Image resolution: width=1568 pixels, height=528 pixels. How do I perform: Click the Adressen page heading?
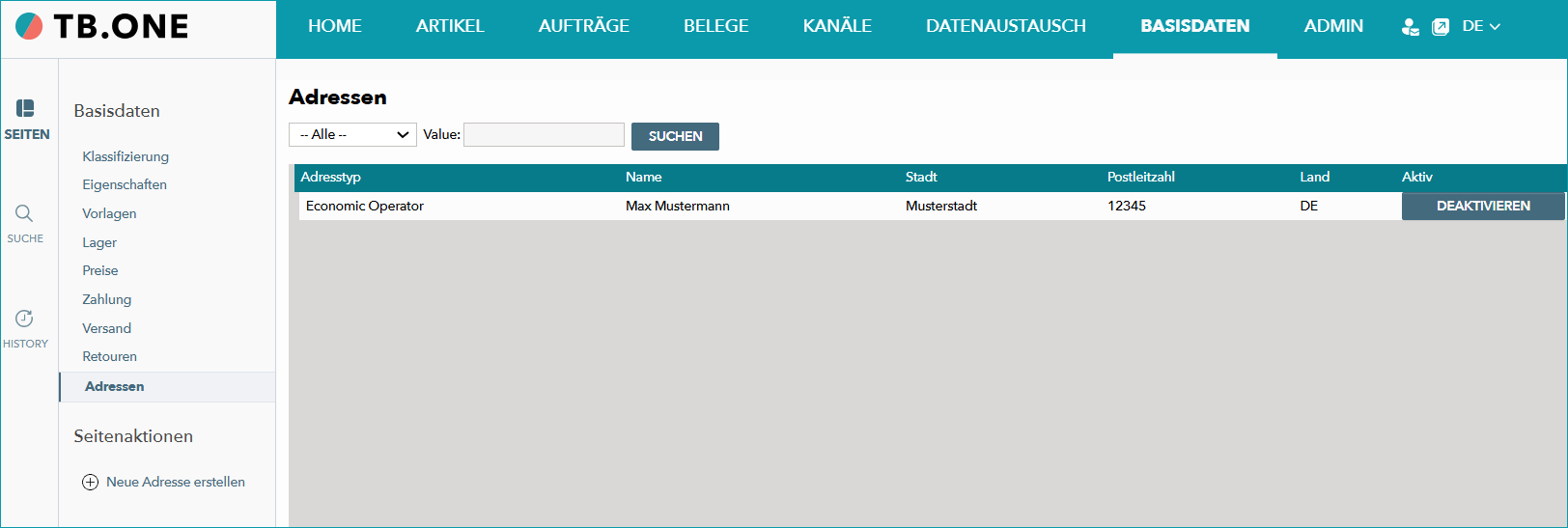[x=338, y=97]
